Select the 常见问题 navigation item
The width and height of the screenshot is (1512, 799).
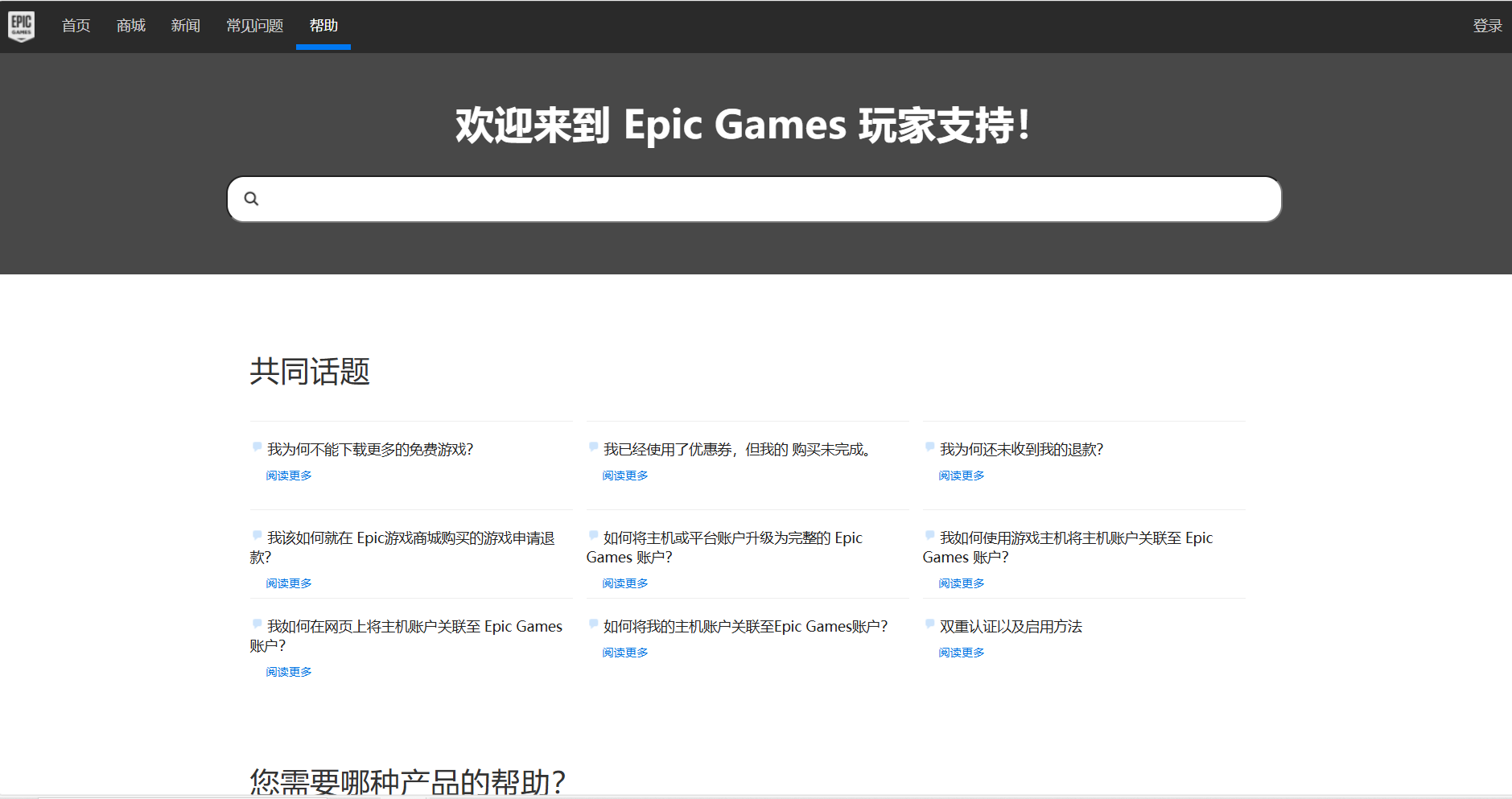click(254, 26)
